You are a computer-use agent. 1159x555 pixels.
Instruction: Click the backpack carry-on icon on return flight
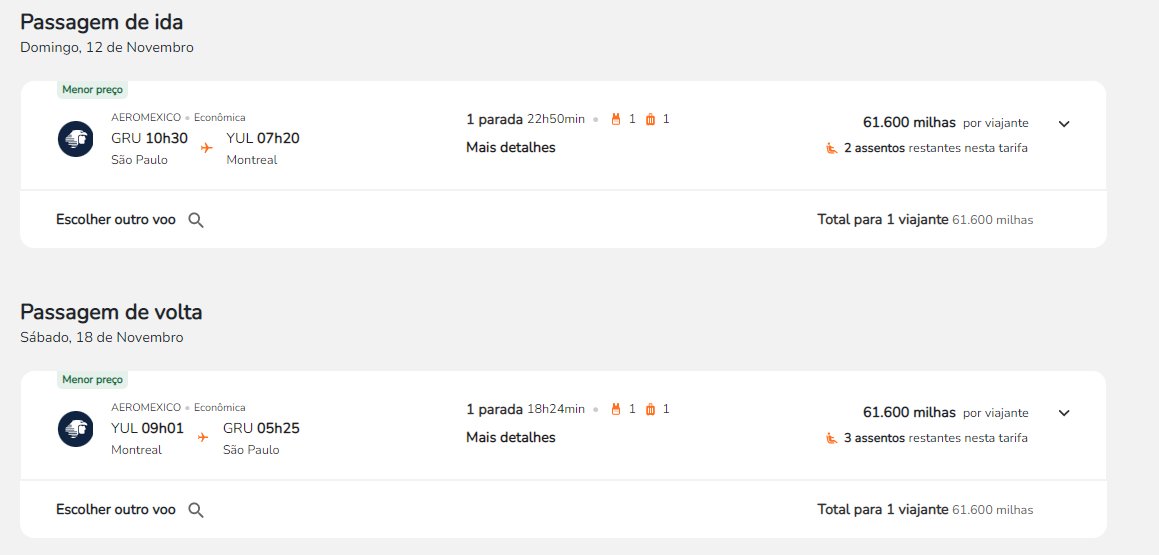tap(616, 409)
